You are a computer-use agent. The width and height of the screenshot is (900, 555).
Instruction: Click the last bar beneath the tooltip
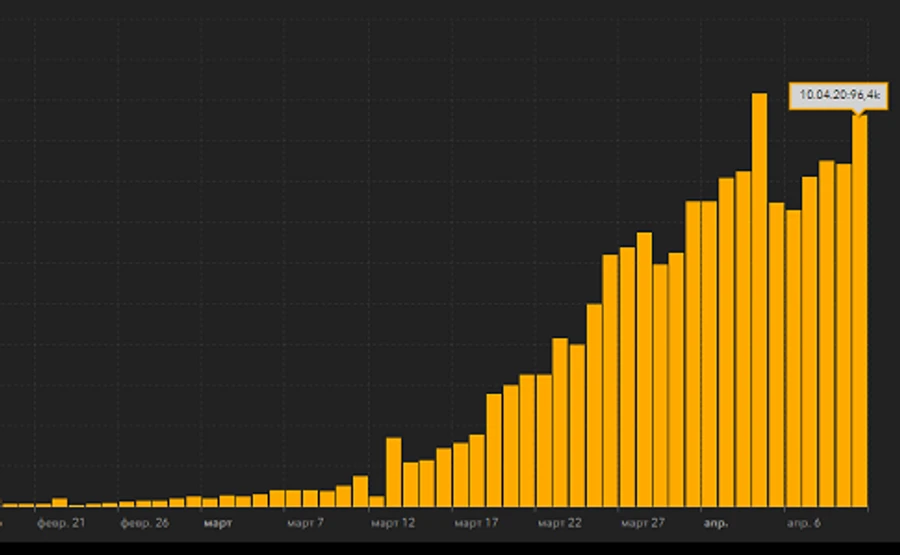coord(859,312)
